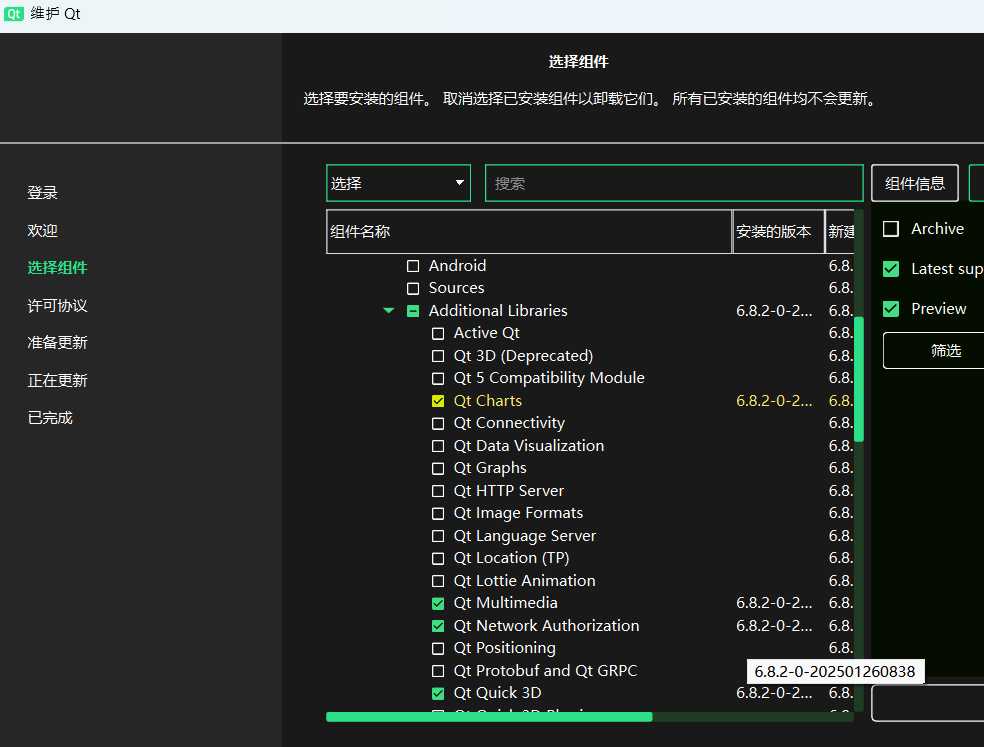Check the Qt 5 Compatibility Module checkbox
984x747 pixels.
click(438, 379)
